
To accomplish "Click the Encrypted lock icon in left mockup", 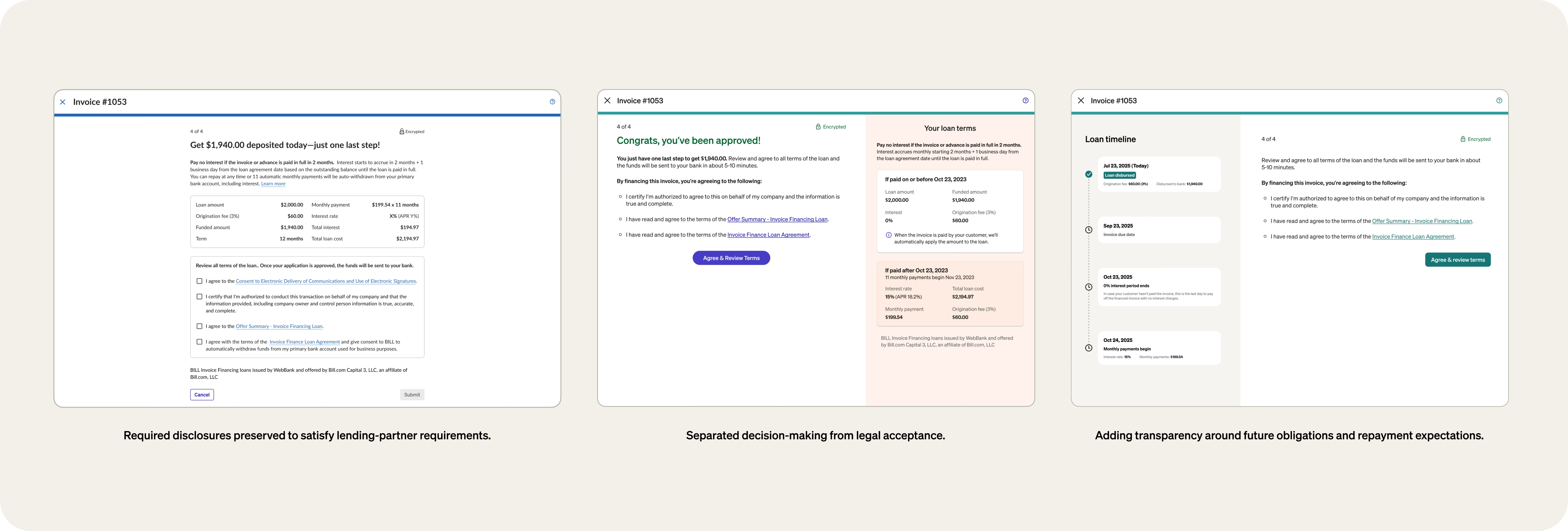I will 402,131.
